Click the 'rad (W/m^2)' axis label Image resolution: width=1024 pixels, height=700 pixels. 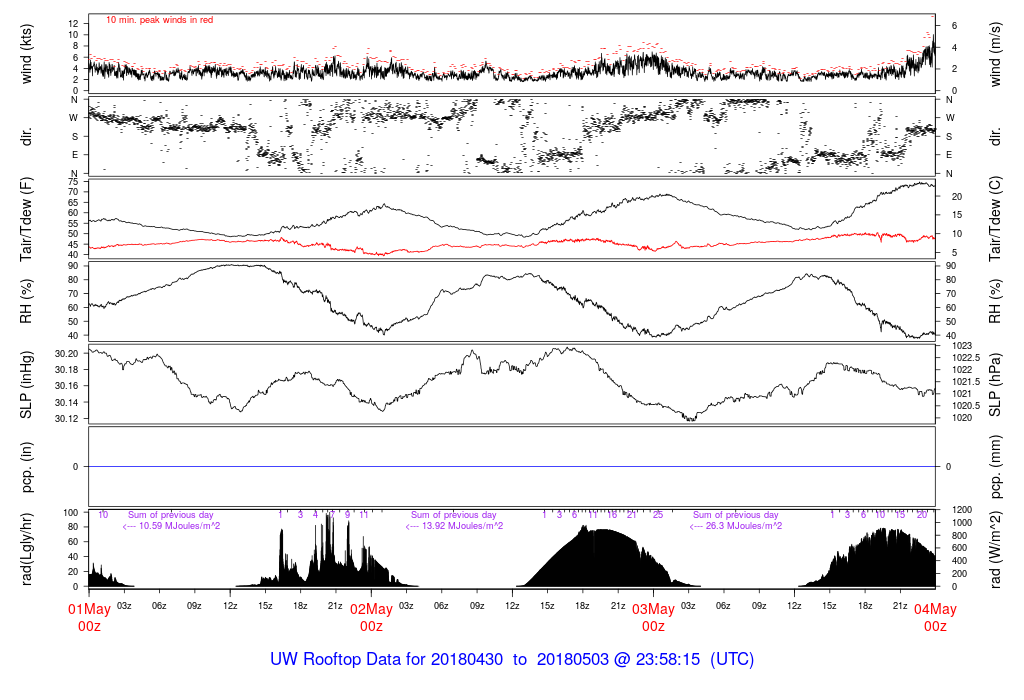click(995, 549)
